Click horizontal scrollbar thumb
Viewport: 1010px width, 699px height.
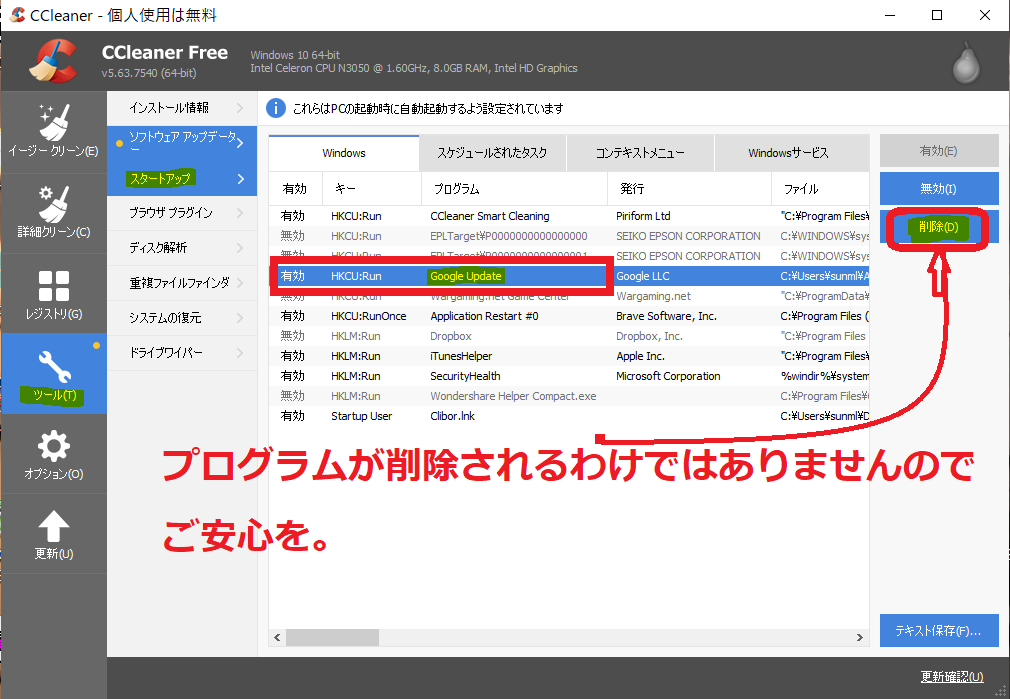coord(332,637)
